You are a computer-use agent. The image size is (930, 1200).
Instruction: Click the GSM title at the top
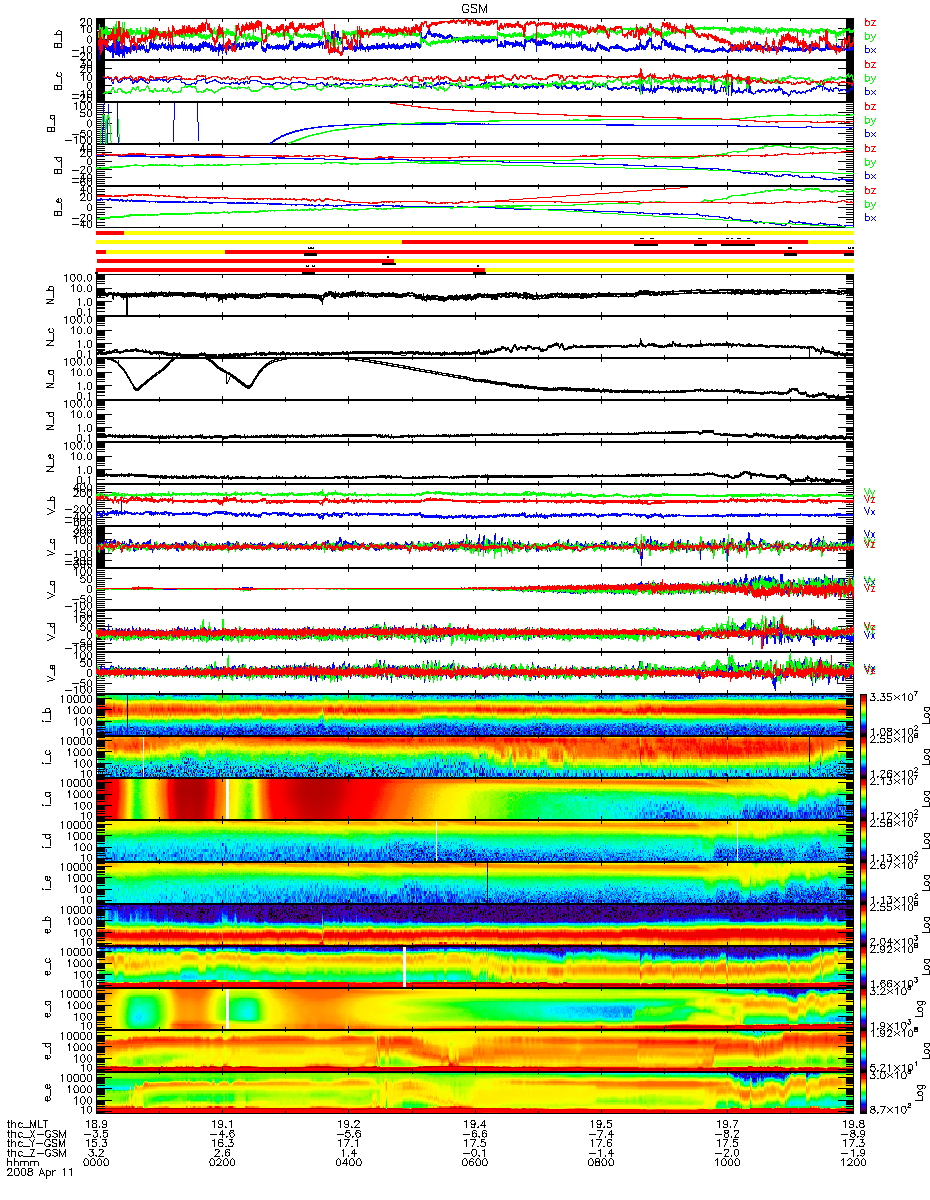pos(474,7)
